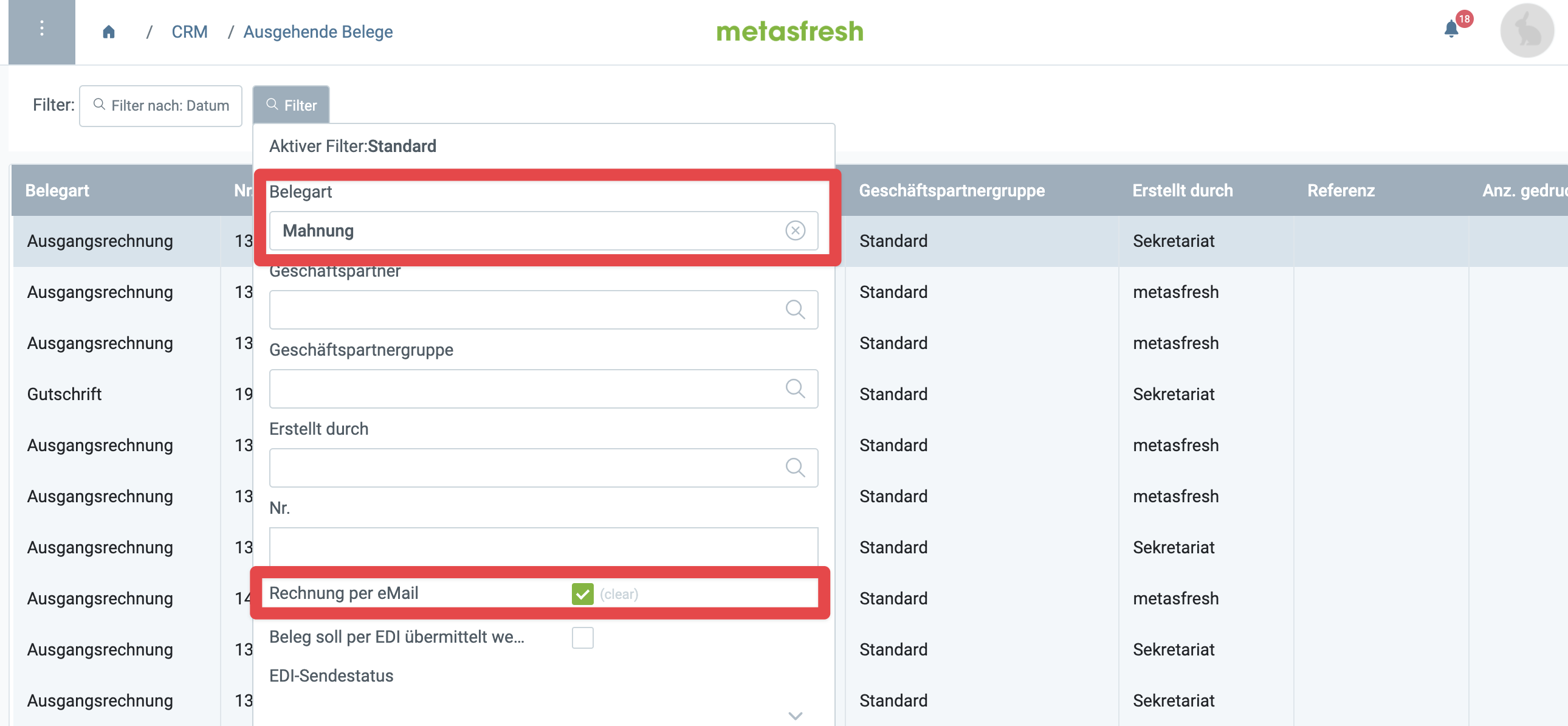The image size is (1568, 726).
Task: Uncheck Rechnung per eMail checkbox
Action: [582, 594]
